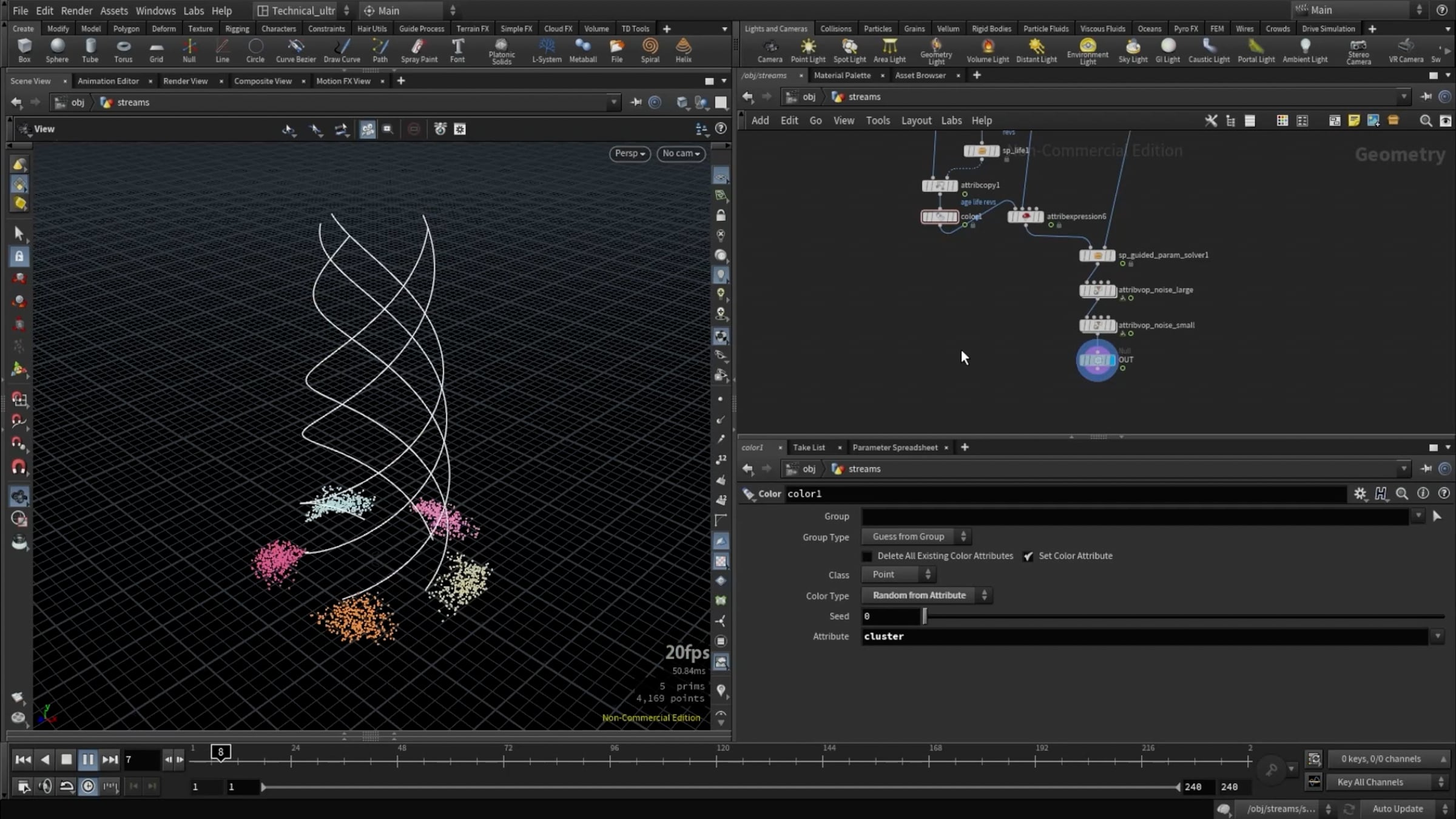Viewport: 1456px width, 819px height.
Task: Stop the timeline playback
Action: coord(67,760)
